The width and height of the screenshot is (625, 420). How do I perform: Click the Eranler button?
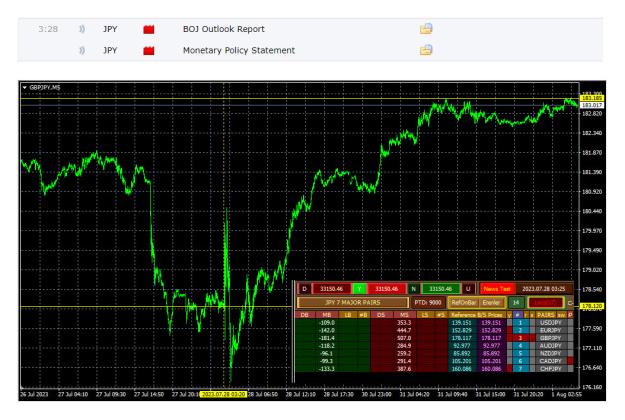[x=491, y=303]
